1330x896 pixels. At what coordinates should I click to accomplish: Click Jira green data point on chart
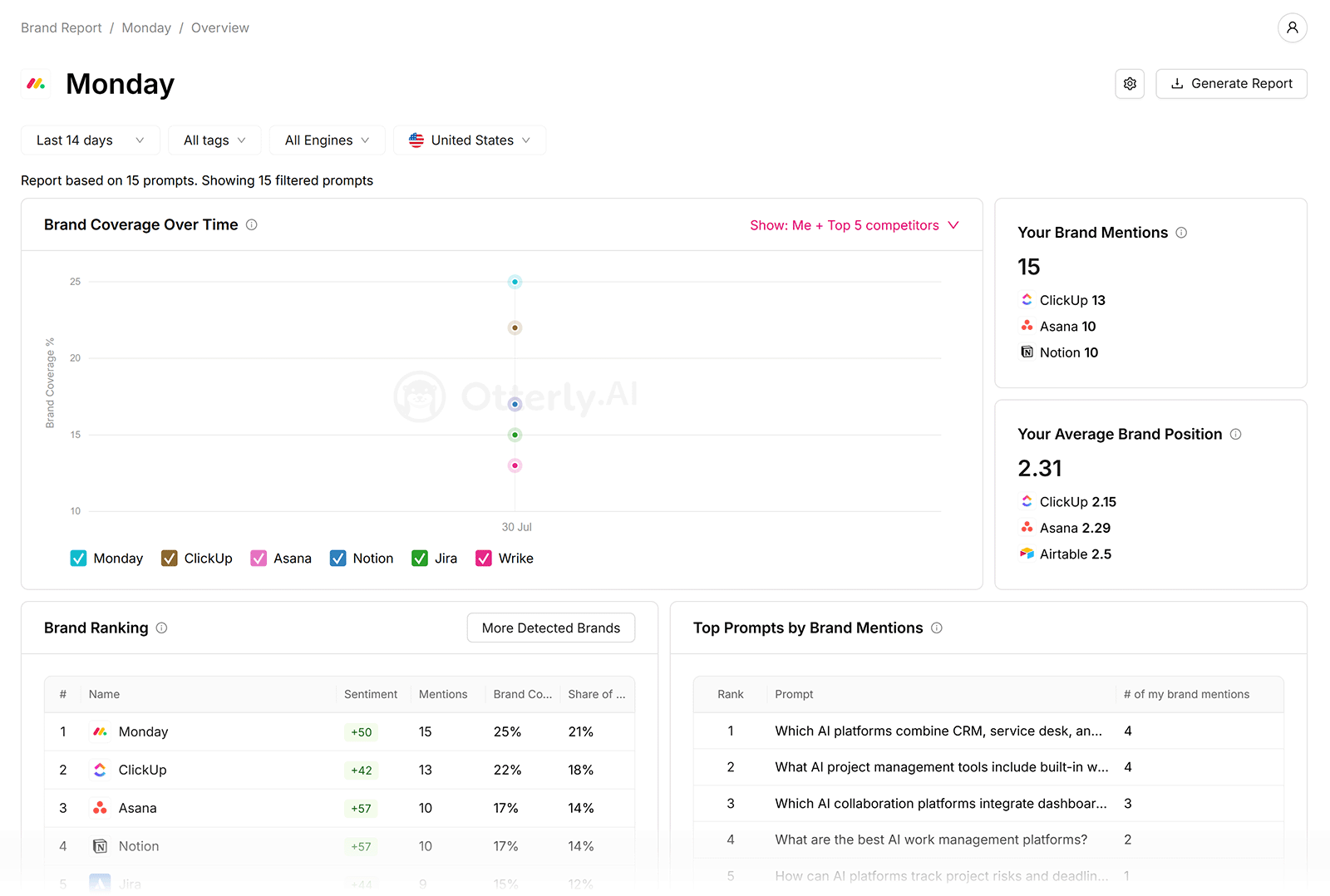(x=515, y=435)
